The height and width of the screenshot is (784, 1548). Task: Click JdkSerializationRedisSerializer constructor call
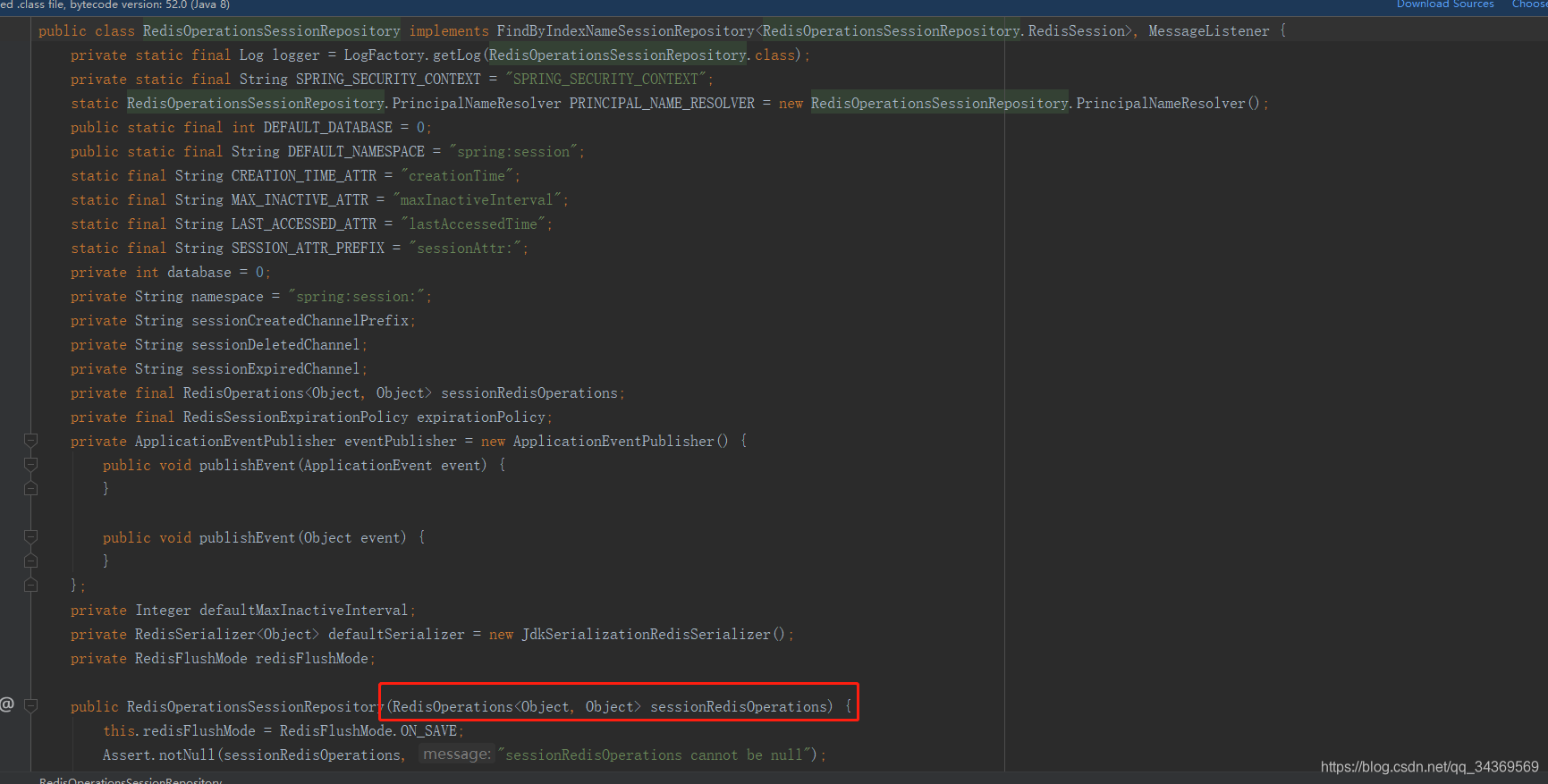coord(654,635)
